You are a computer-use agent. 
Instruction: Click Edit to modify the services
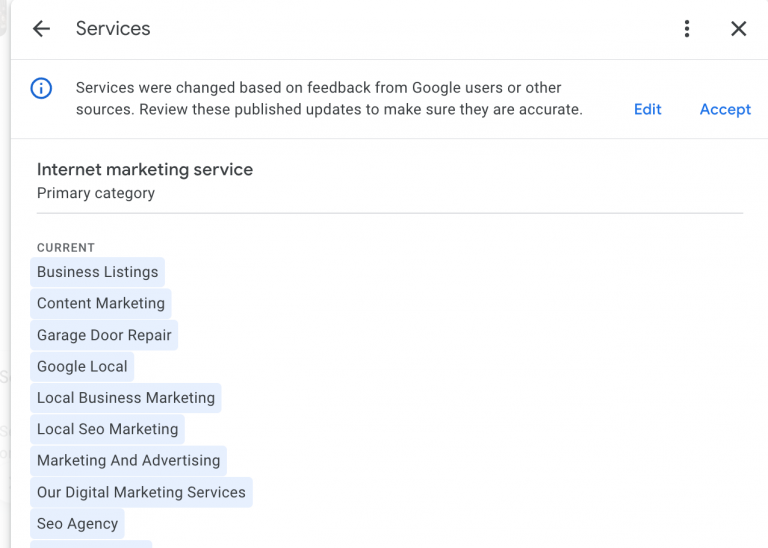pos(647,109)
